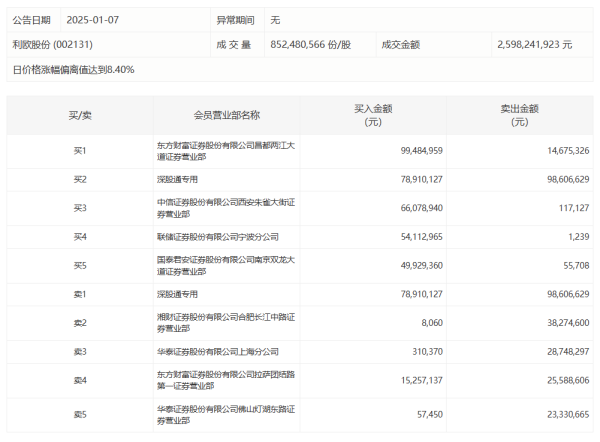Select 78,910,127 in the 买2 row
The width and height of the screenshot is (600, 442).
[422, 179]
